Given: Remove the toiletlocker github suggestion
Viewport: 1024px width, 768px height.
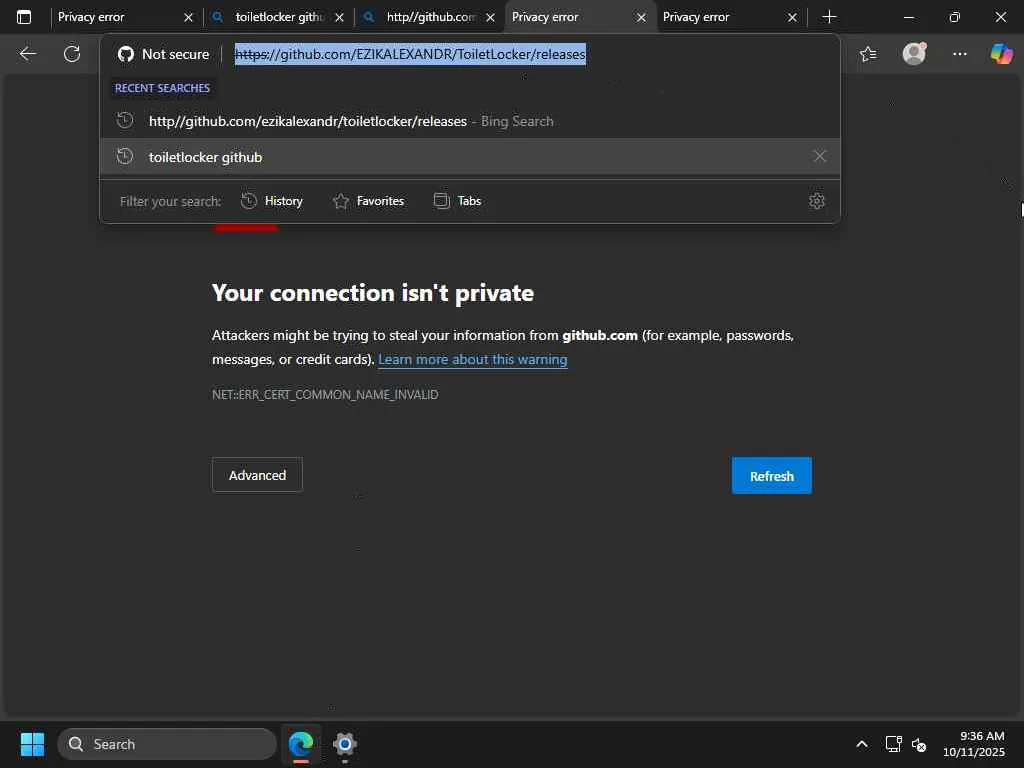Looking at the screenshot, I should tap(820, 156).
